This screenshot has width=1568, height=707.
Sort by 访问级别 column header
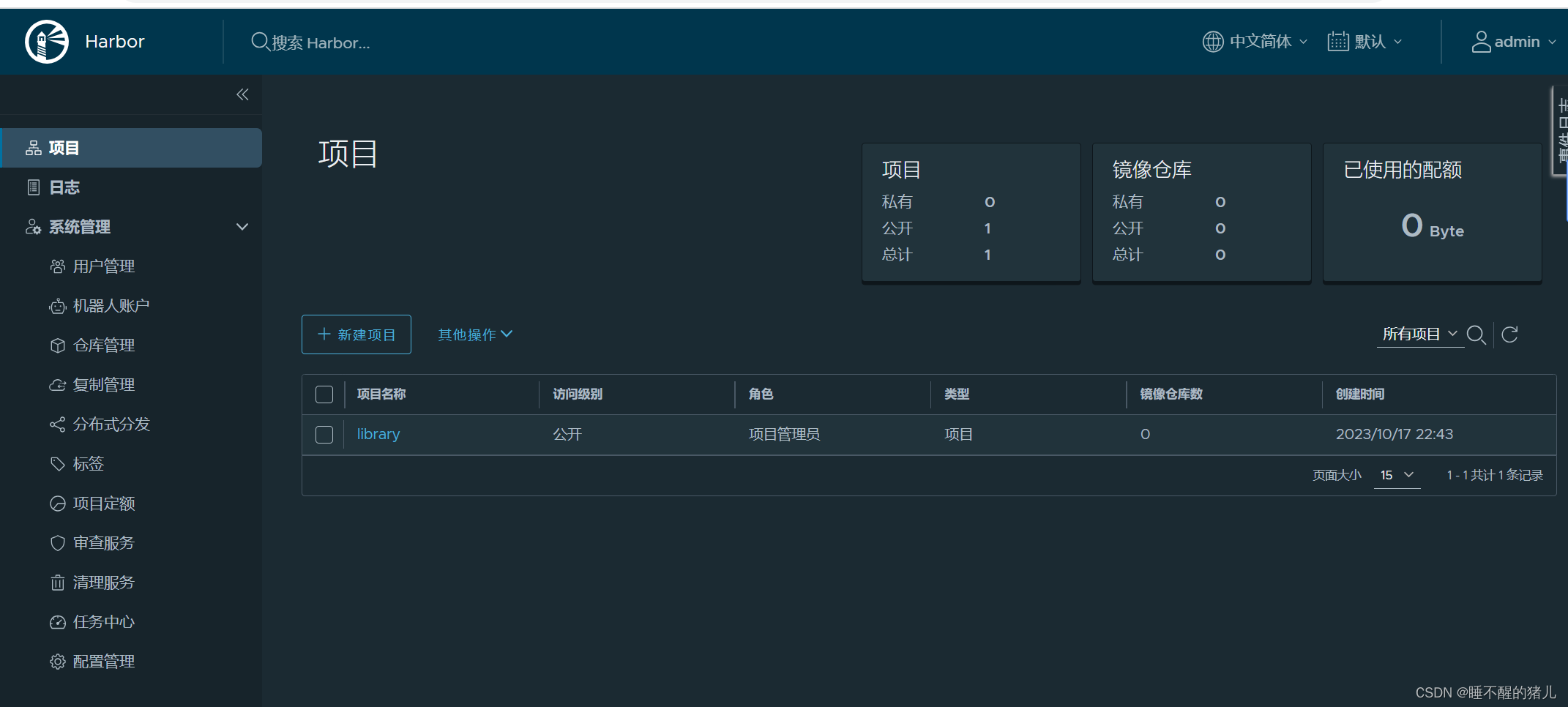(578, 394)
